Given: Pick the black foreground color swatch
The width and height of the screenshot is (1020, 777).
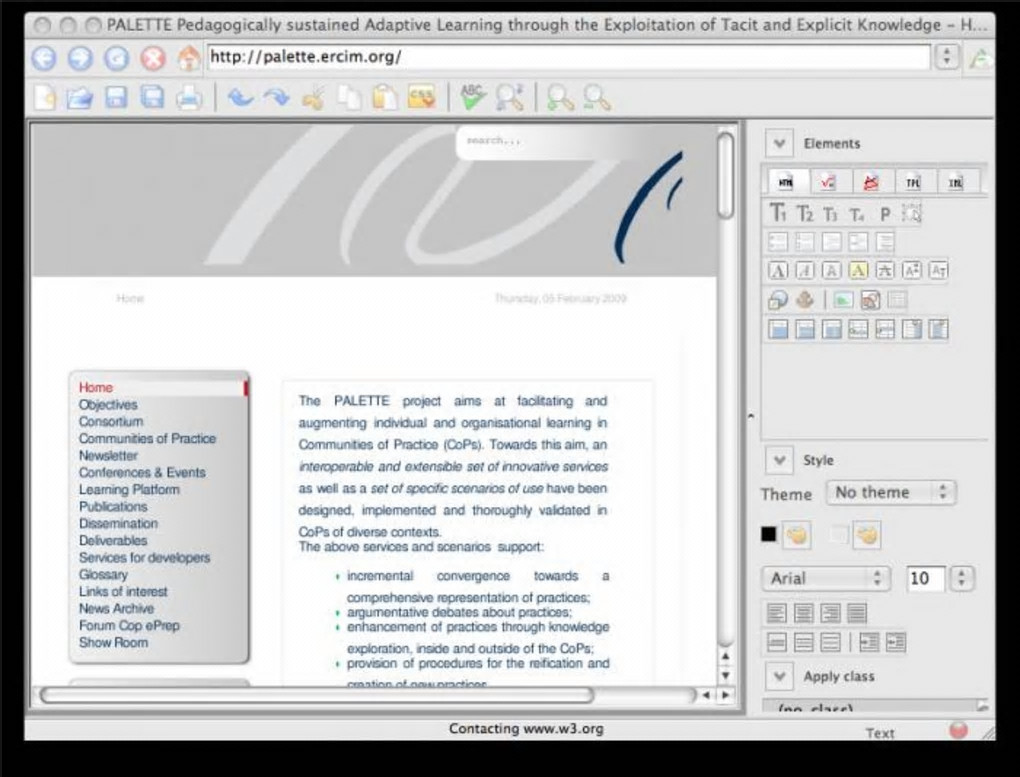Looking at the screenshot, I should (x=769, y=534).
